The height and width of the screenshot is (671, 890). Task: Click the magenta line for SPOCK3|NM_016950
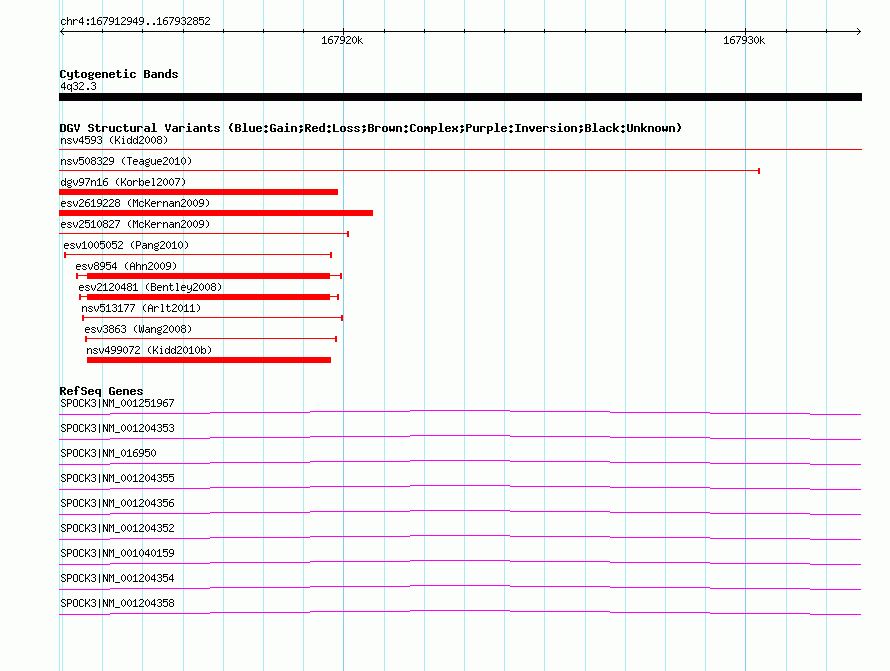pyautogui.click(x=460, y=462)
